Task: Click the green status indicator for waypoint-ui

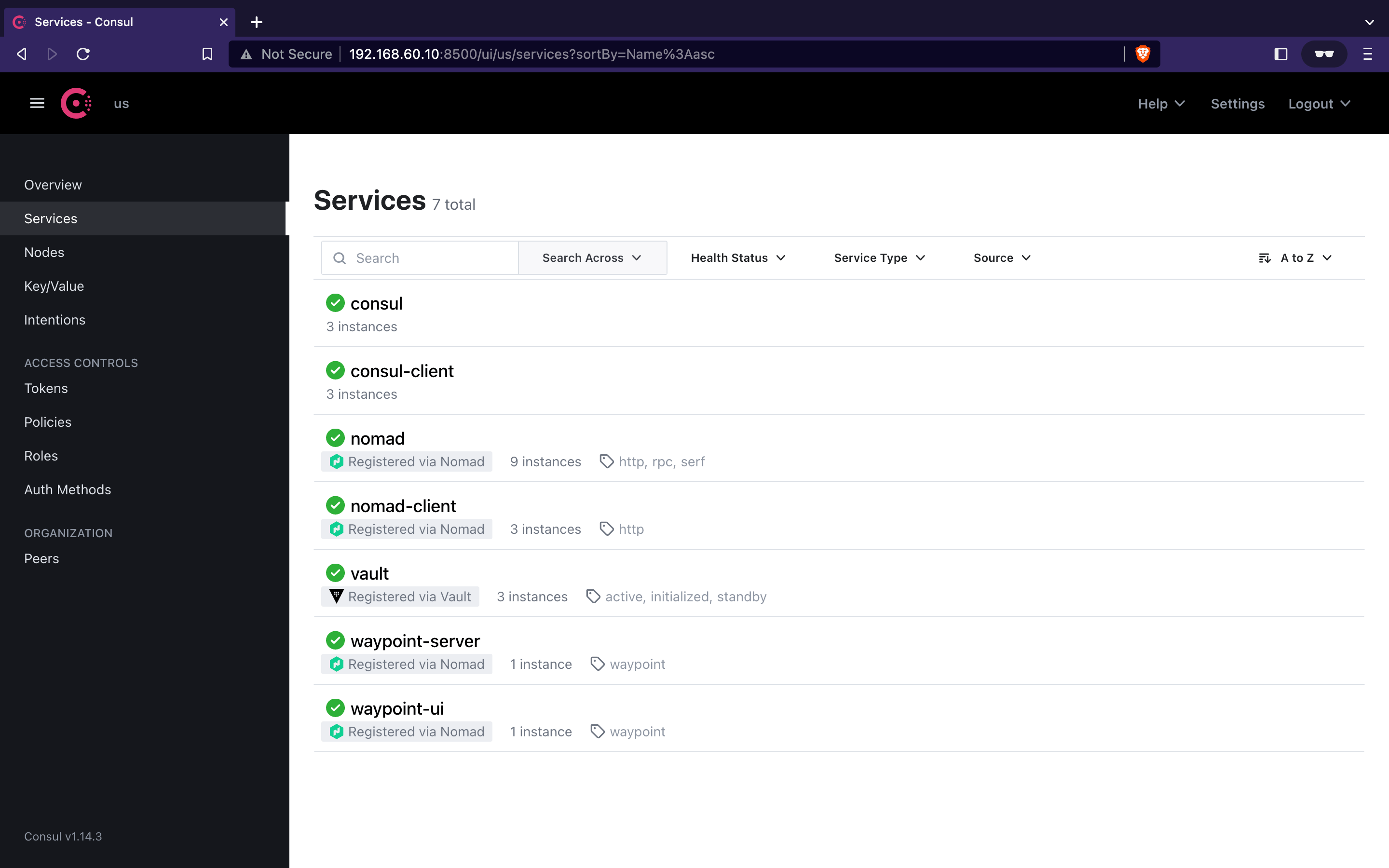Action: tap(335, 708)
